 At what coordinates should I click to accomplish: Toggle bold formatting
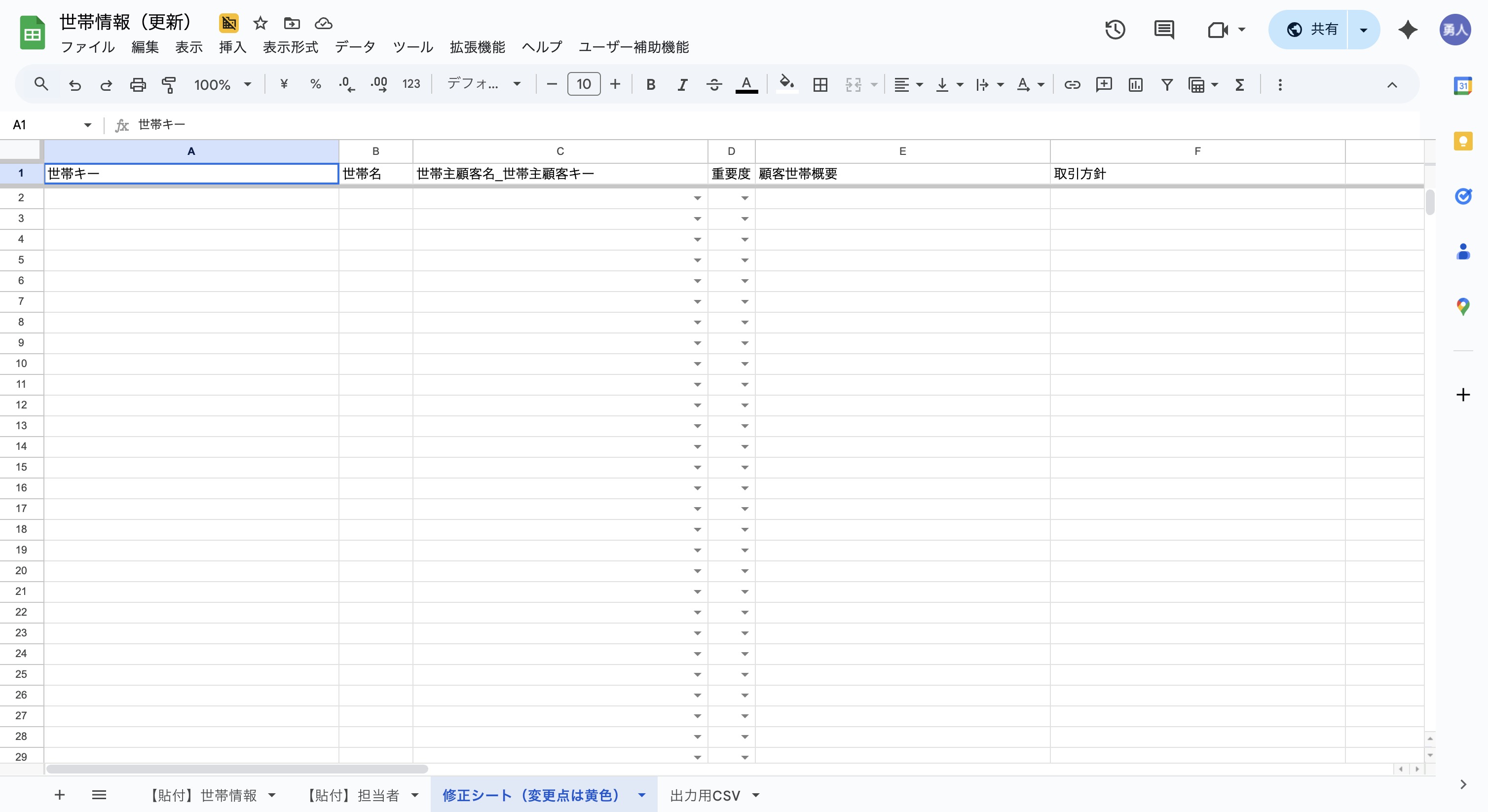(651, 84)
